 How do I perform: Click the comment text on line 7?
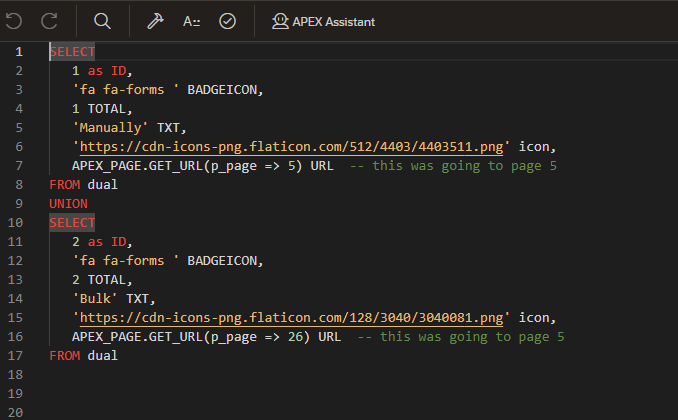tap(464, 166)
